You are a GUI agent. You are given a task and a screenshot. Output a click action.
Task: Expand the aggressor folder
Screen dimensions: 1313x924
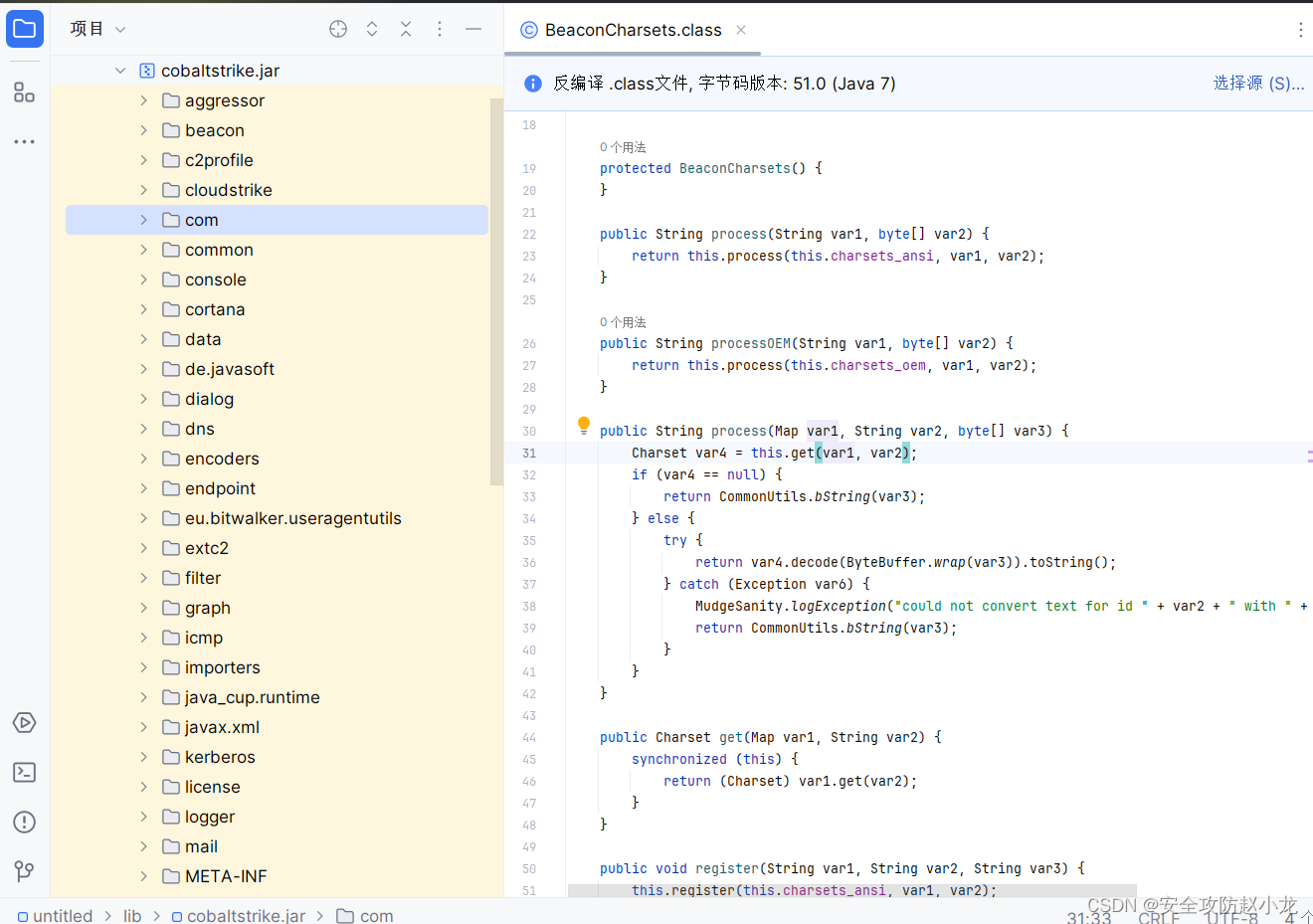[144, 100]
